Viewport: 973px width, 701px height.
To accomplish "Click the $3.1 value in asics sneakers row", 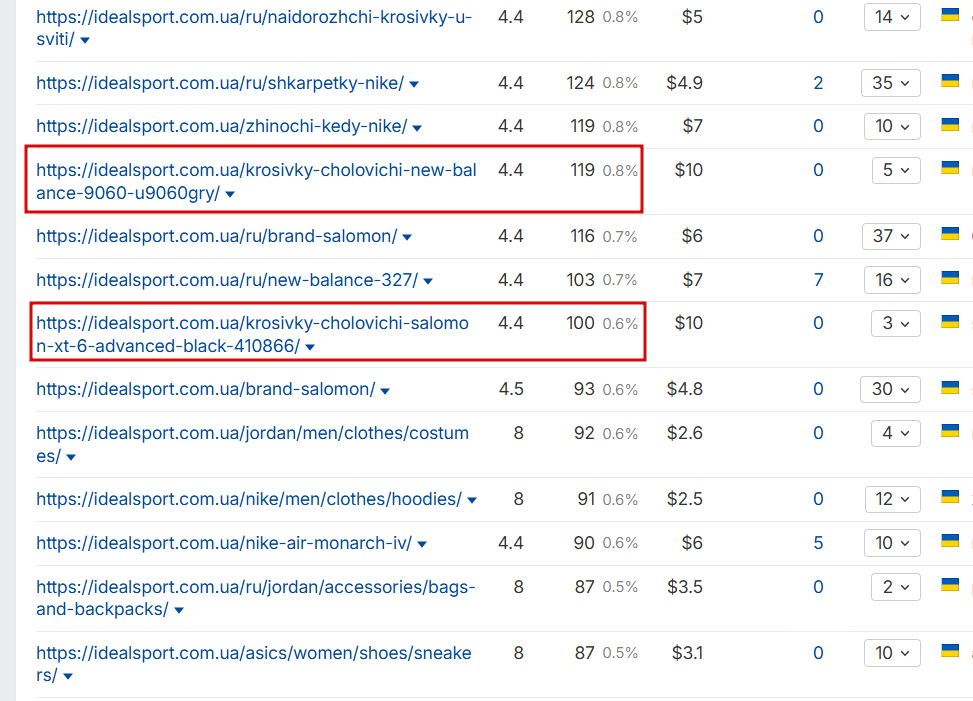I will coord(688,653).
